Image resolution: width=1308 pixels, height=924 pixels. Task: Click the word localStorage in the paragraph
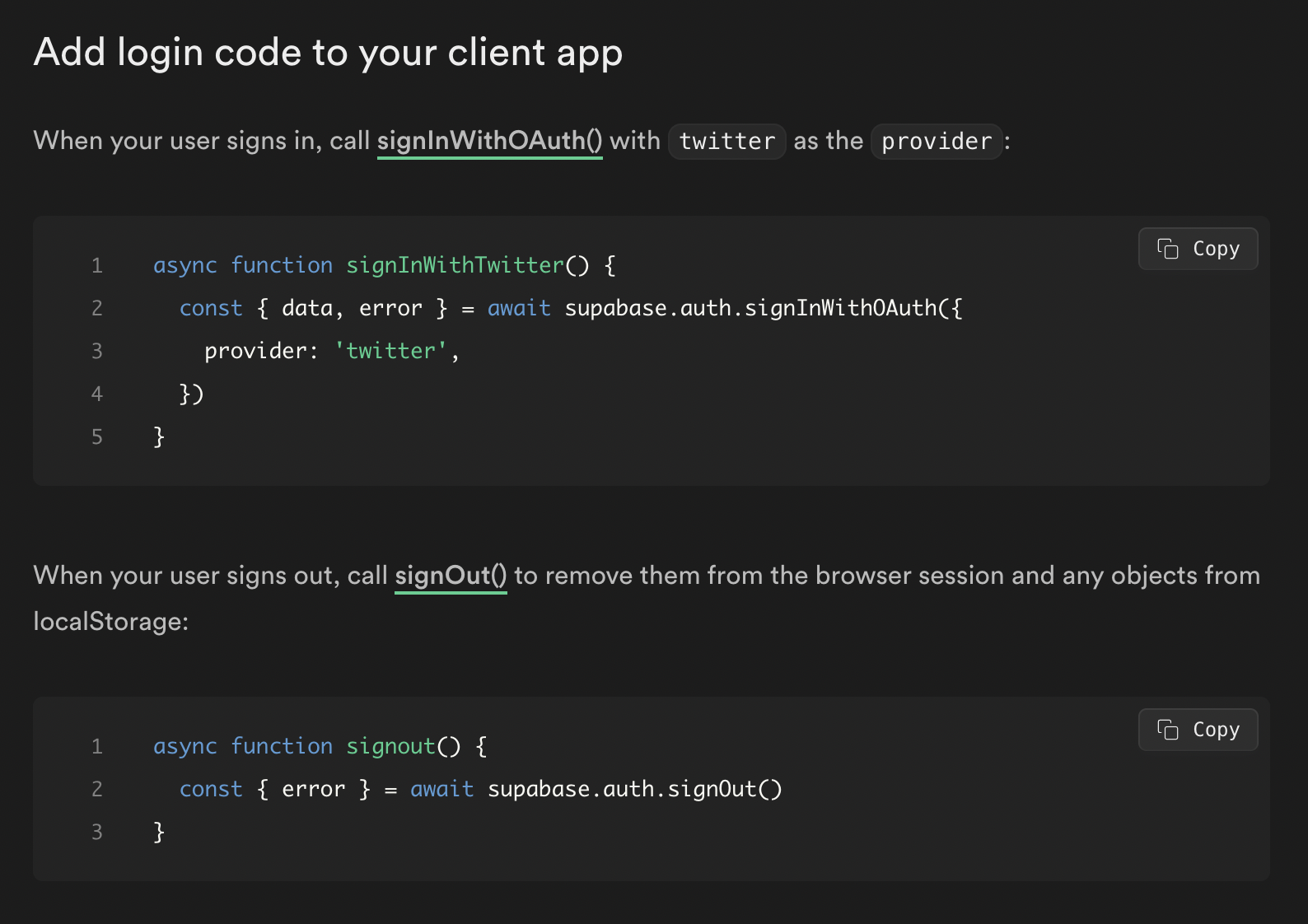[x=110, y=622]
